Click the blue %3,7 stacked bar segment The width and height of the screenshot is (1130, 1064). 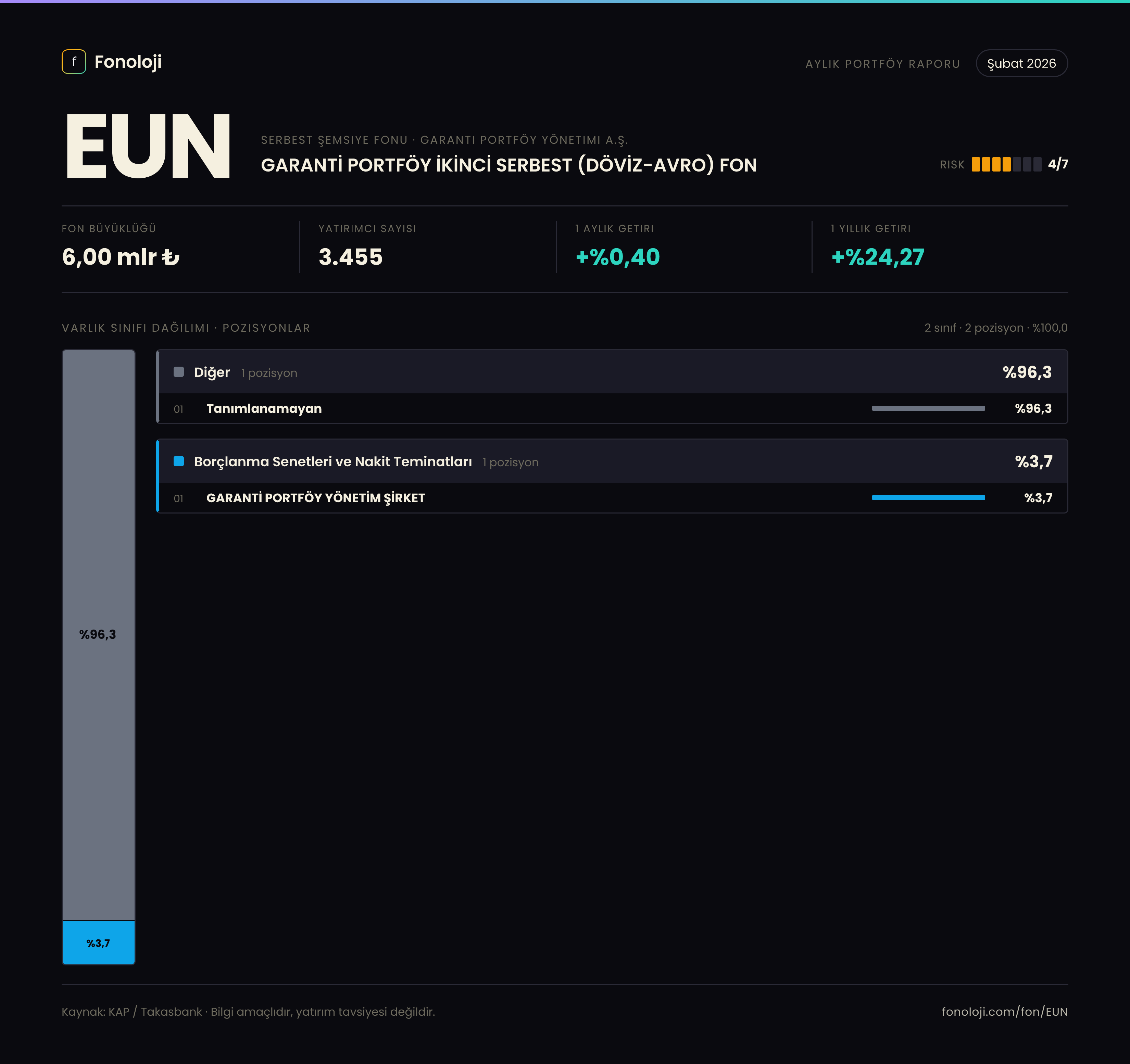(x=98, y=943)
